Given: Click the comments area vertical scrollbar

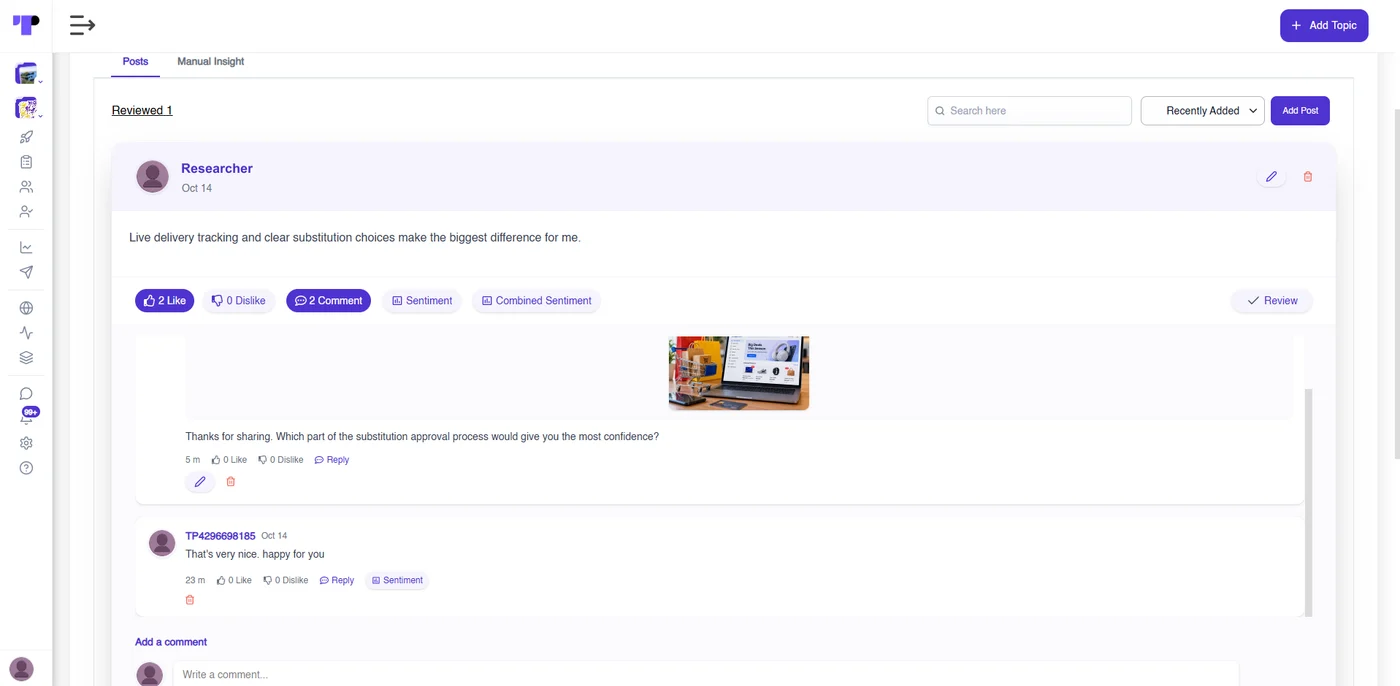Looking at the screenshot, I should point(1308,503).
